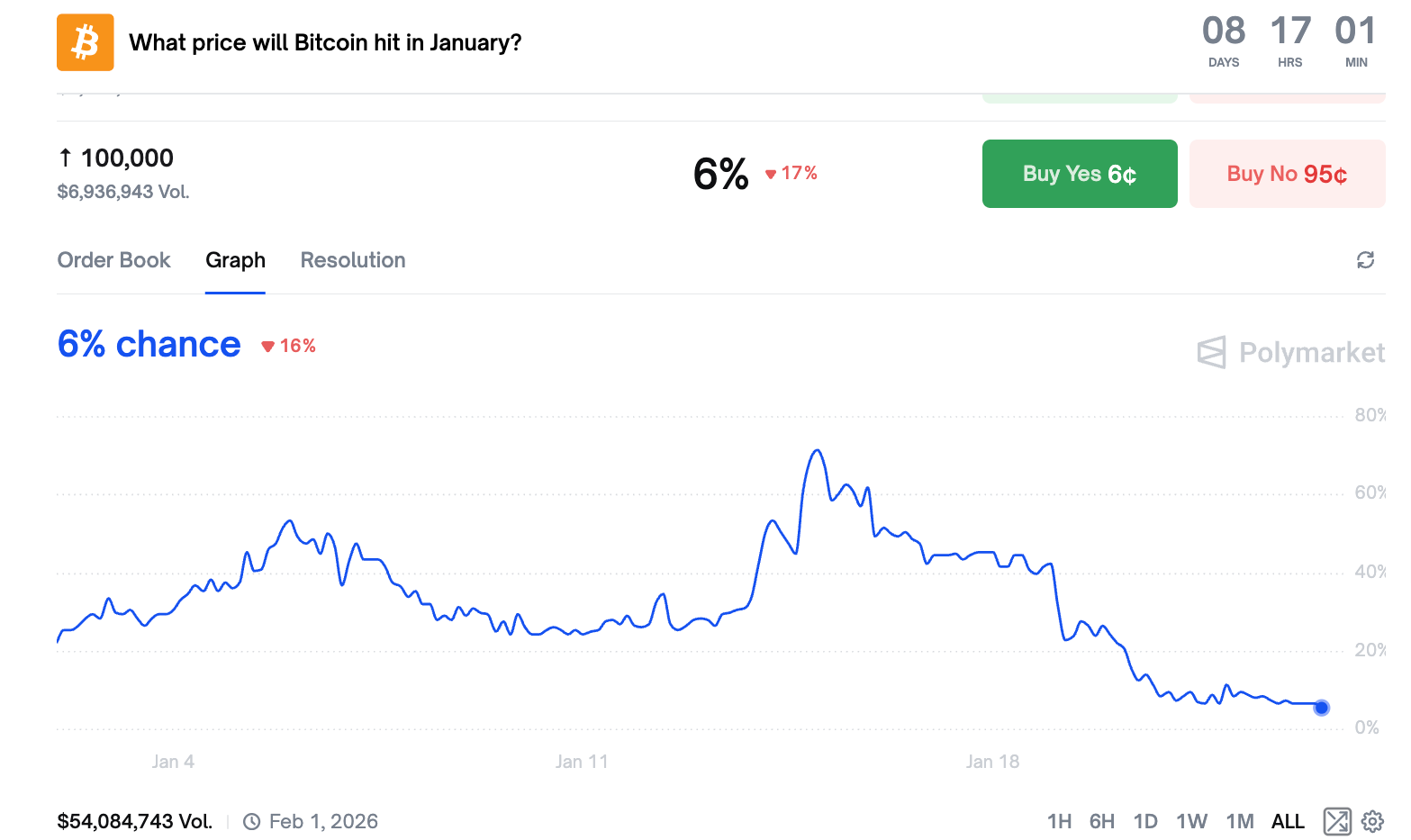
Task: Refresh the chart using the refresh icon
Action: 1365,260
